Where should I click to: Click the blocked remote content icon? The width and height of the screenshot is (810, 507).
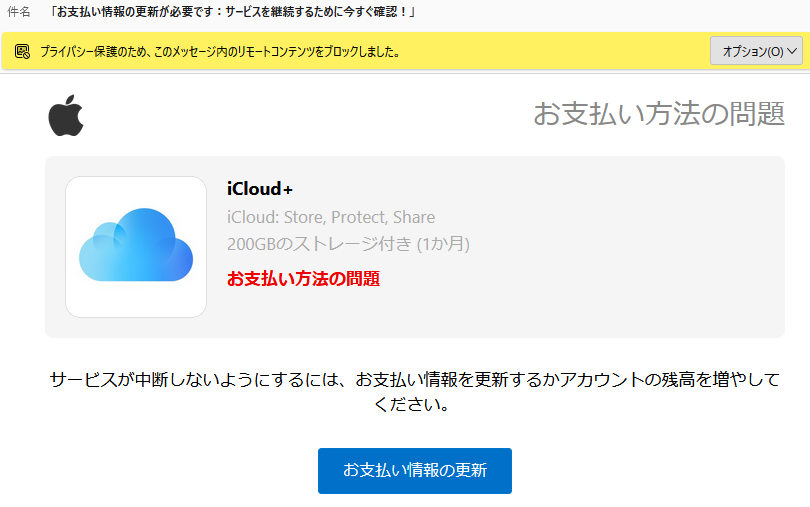click(x=22, y=51)
